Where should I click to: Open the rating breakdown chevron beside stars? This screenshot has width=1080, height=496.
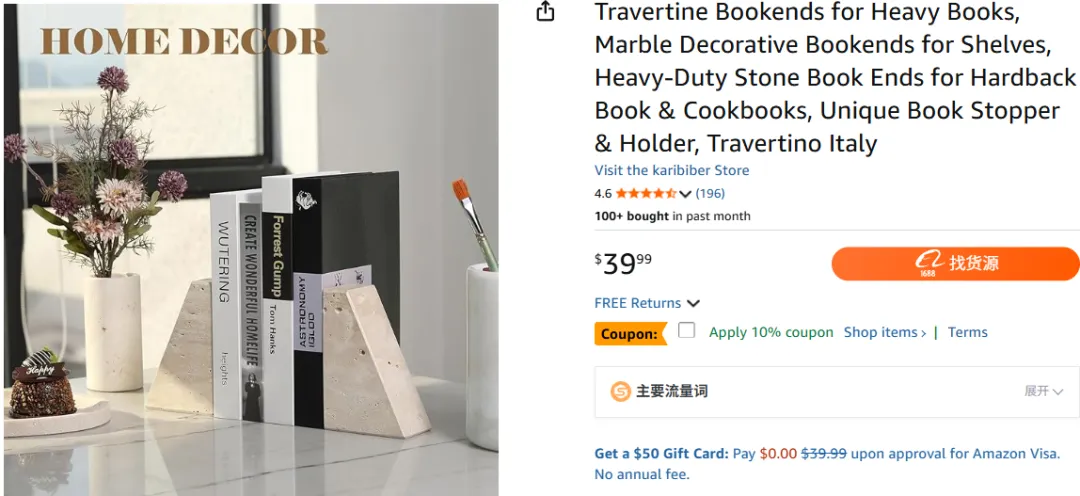[x=685, y=194]
